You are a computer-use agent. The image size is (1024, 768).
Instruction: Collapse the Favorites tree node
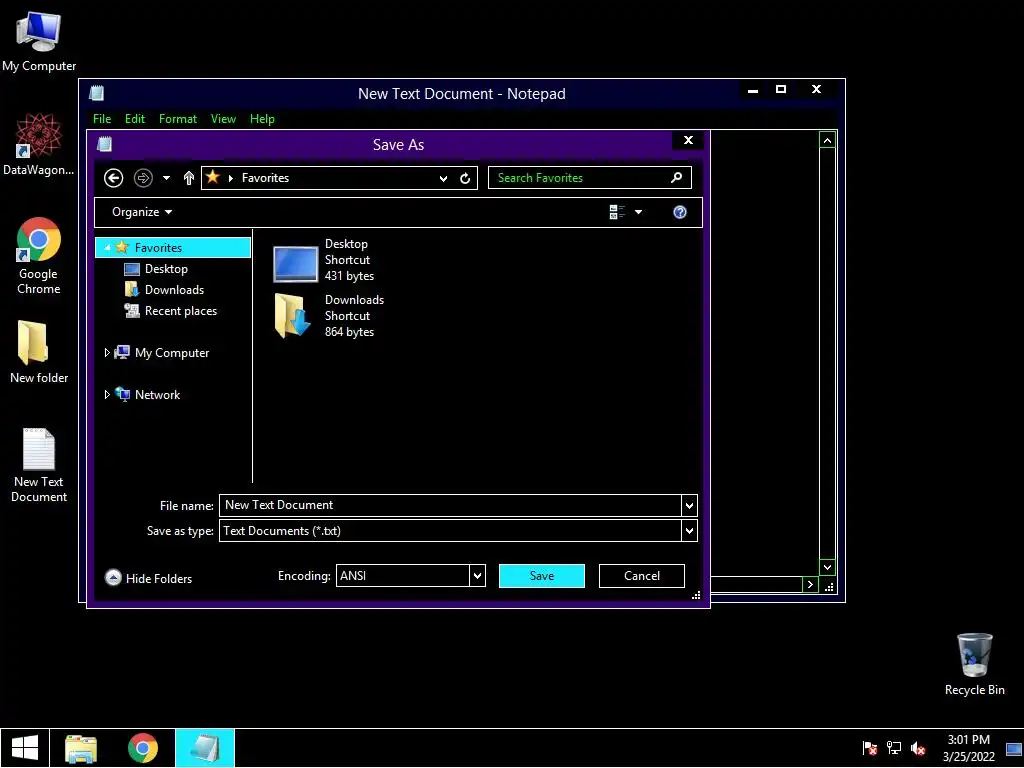pos(107,248)
